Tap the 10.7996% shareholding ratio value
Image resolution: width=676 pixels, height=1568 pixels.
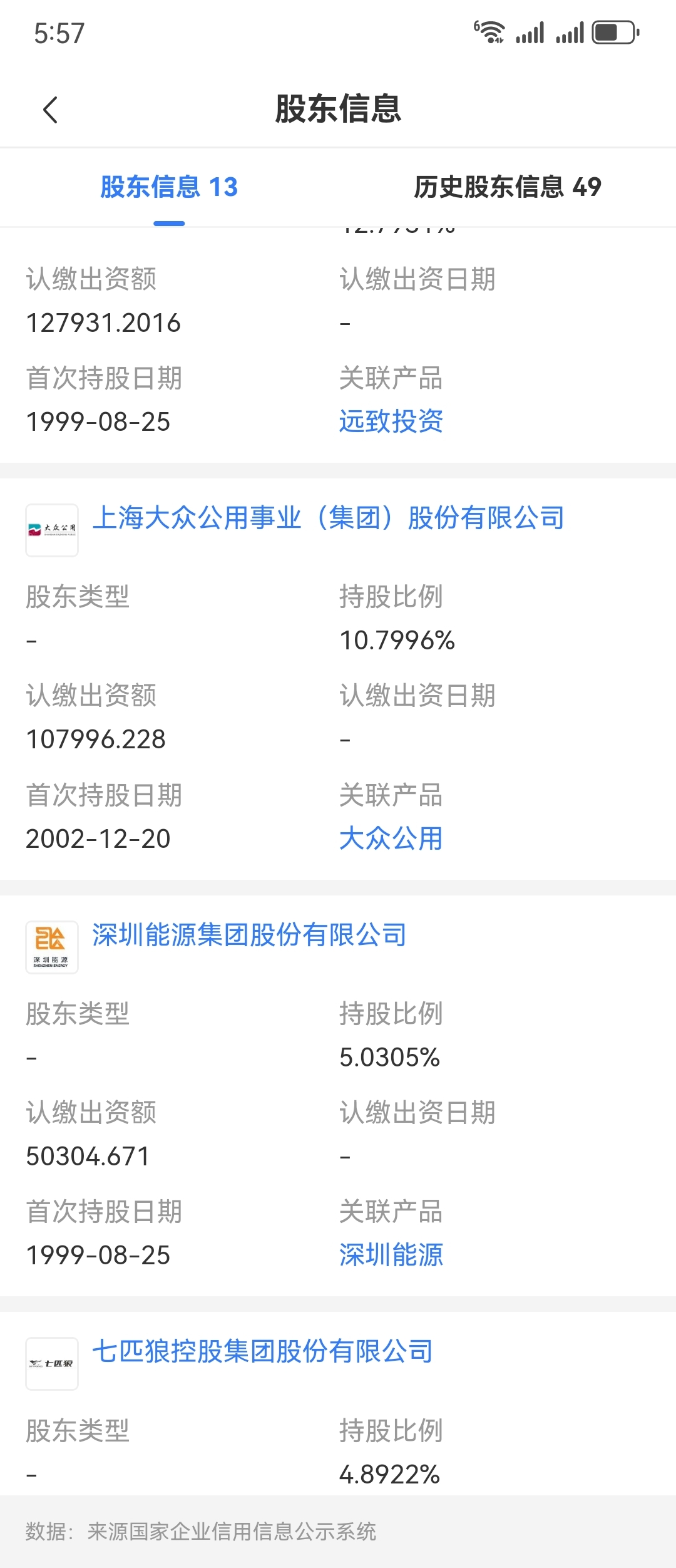click(397, 640)
